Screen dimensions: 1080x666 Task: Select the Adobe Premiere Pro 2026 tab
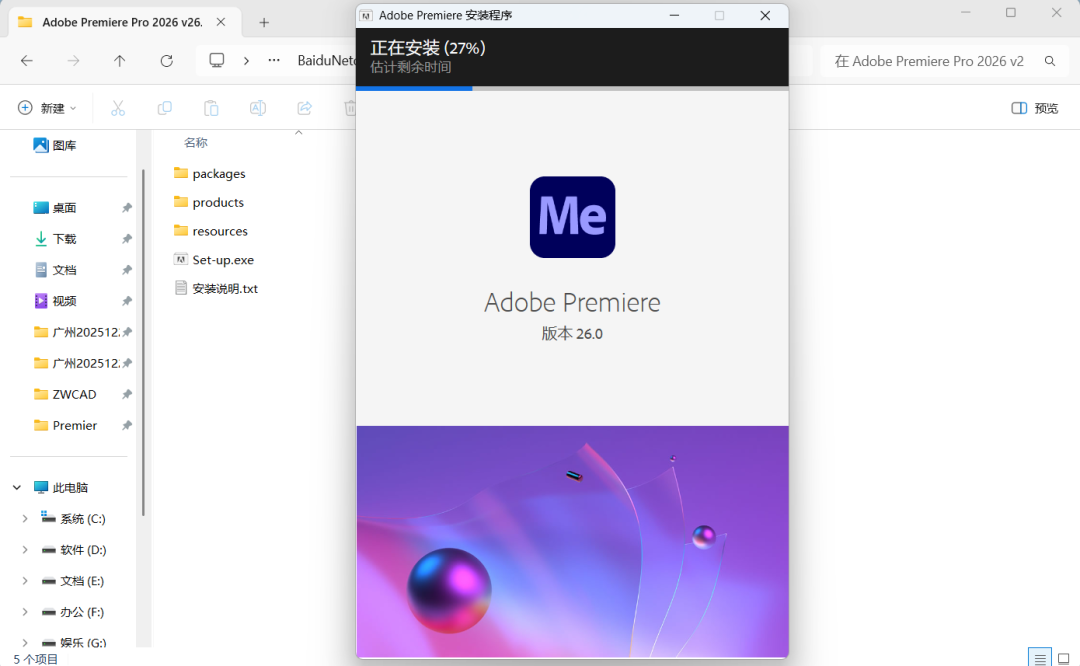click(120, 22)
